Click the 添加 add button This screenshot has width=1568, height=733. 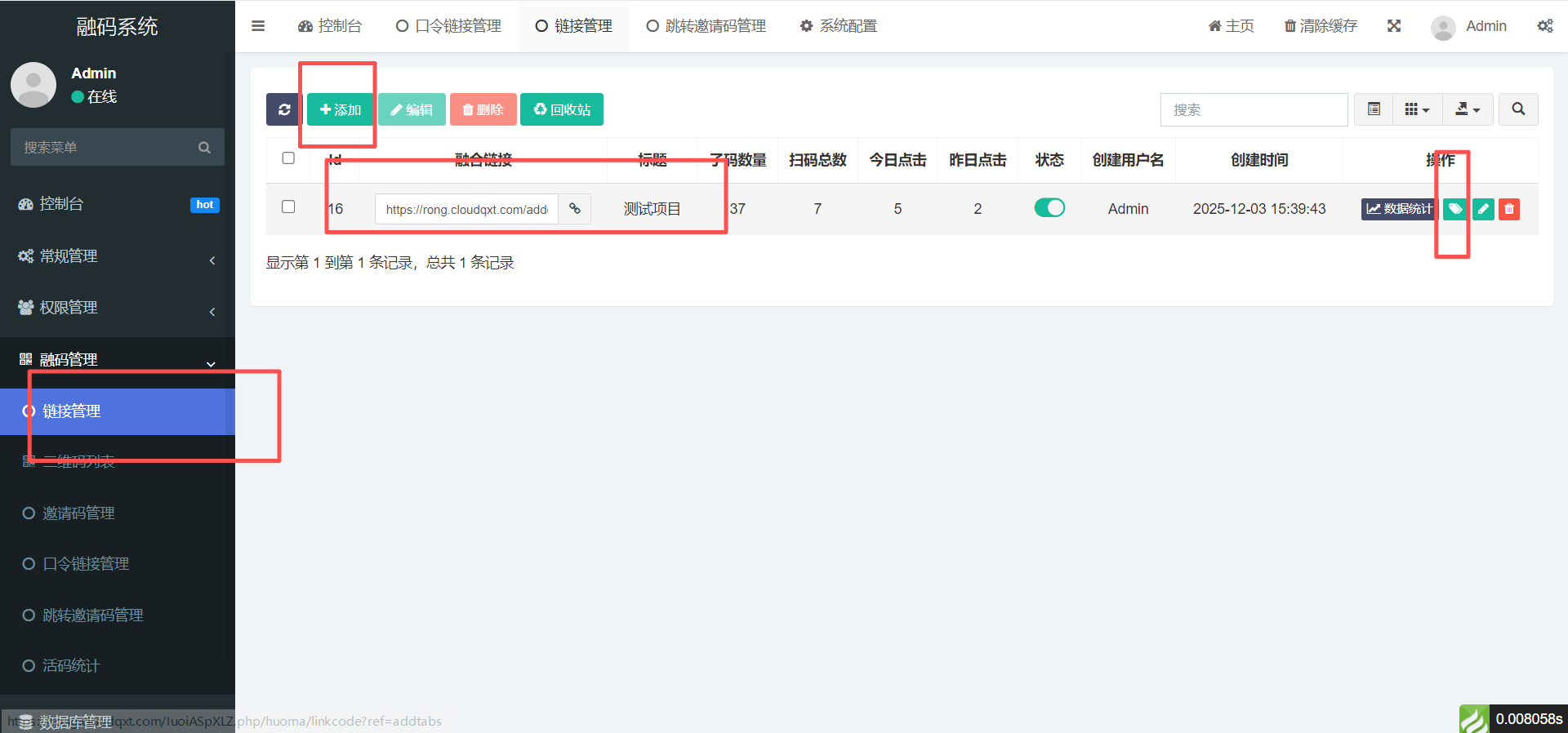click(341, 109)
